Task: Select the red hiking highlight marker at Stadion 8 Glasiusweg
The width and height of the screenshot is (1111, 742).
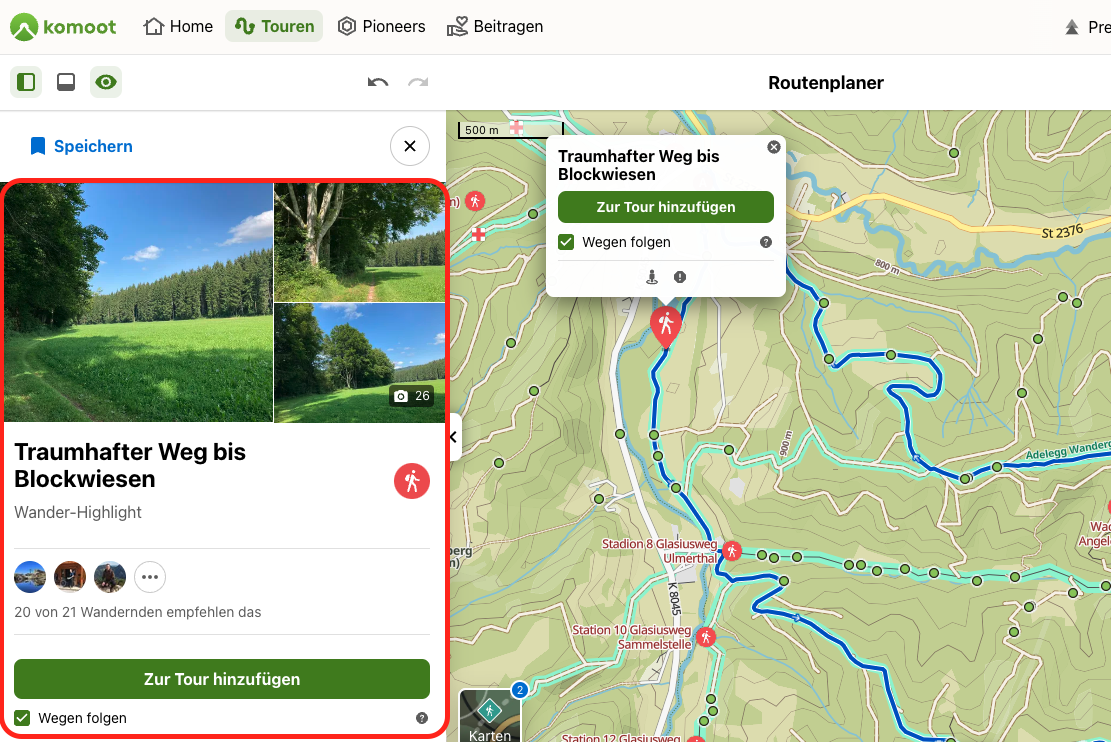Action: tap(731, 550)
